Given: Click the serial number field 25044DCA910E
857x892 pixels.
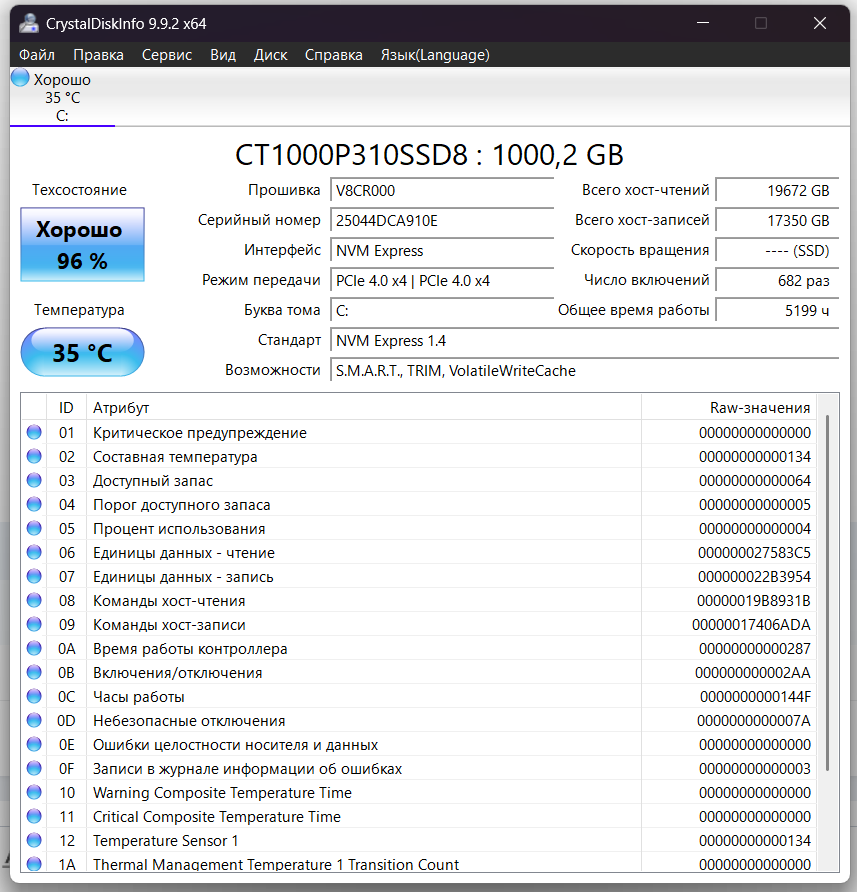Looking at the screenshot, I should 442,221.
